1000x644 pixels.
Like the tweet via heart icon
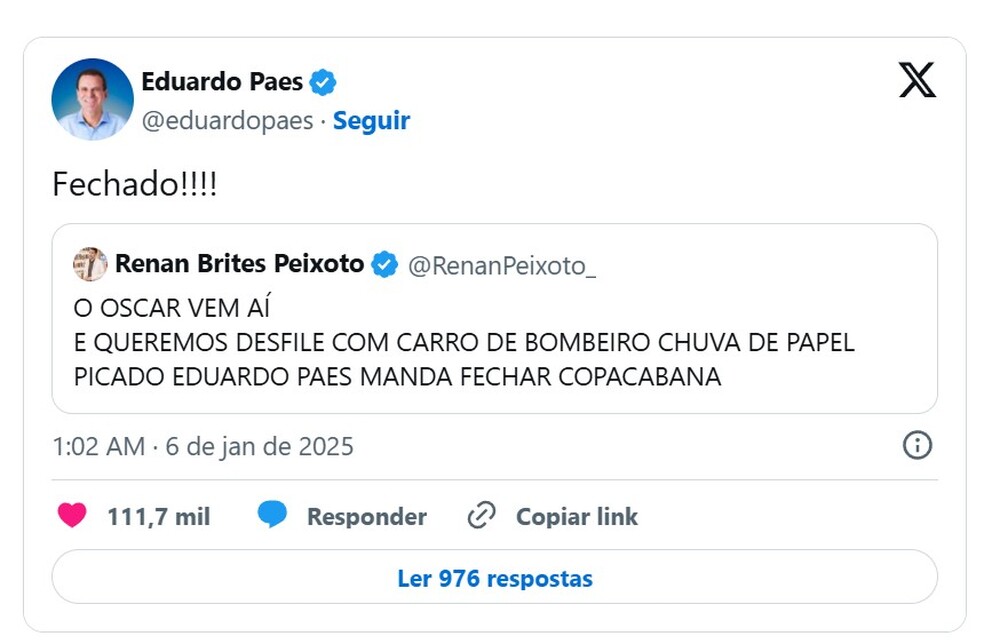click(73, 516)
